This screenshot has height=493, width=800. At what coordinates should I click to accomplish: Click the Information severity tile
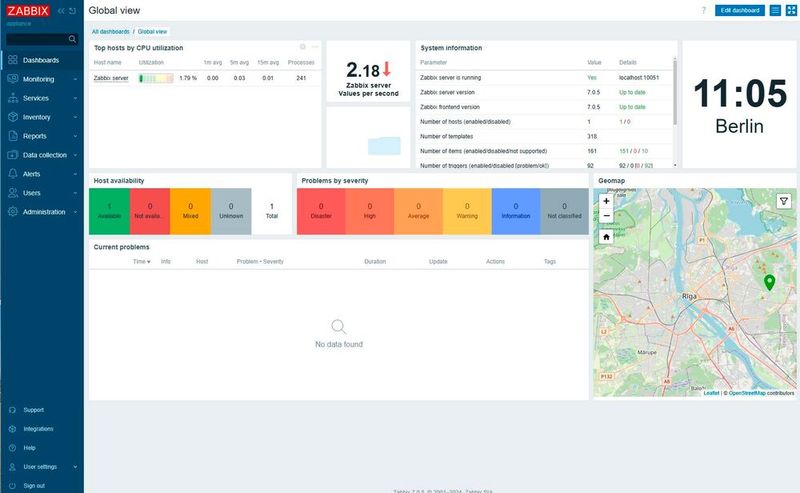tap(516, 211)
